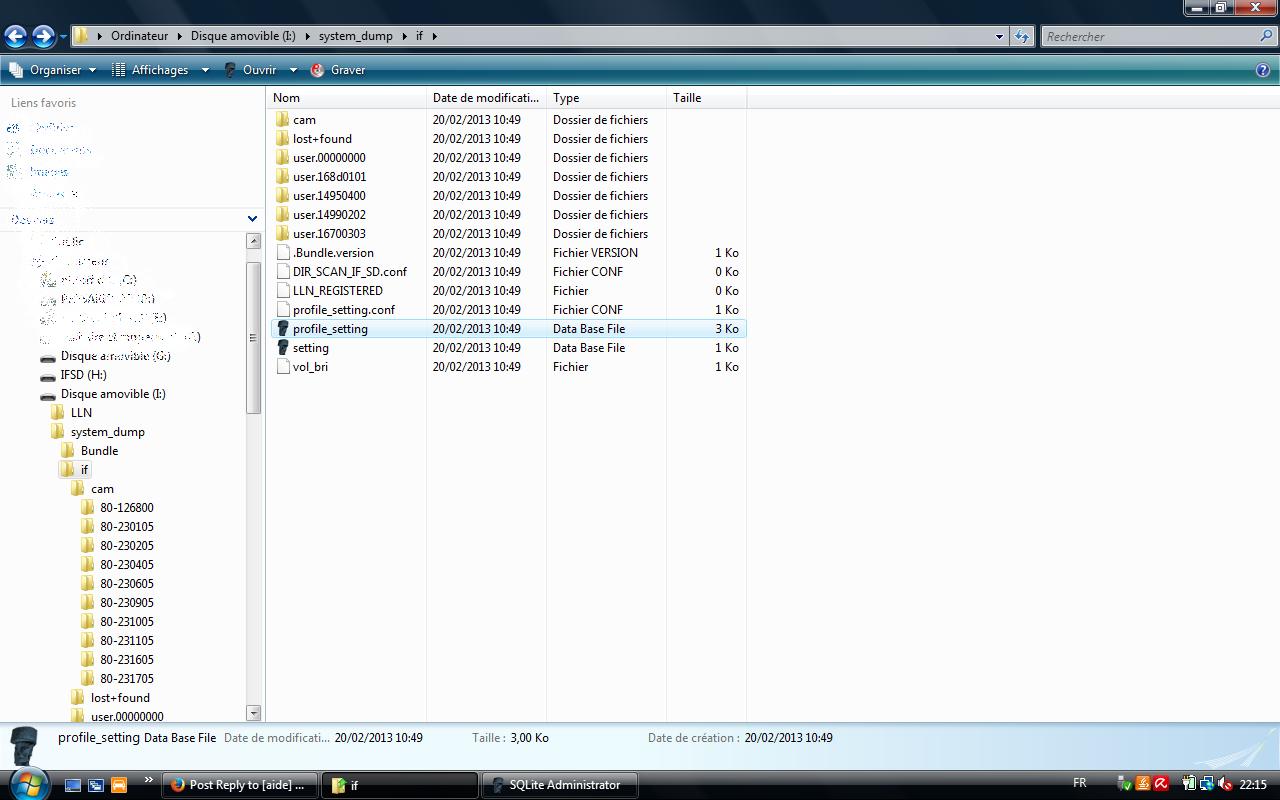Select the setting Data Base File
The image size is (1280, 800).
pos(310,348)
